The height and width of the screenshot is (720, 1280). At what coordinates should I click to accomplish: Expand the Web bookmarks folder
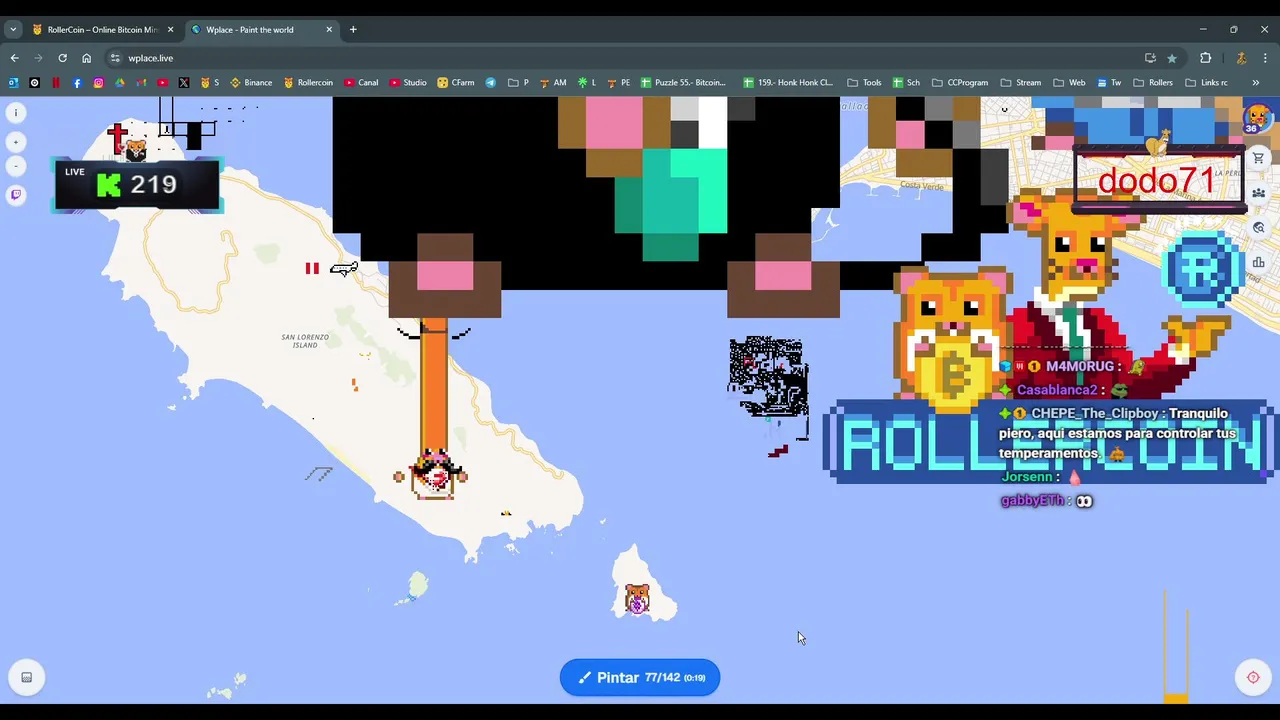pyautogui.click(x=1069, y=83)
